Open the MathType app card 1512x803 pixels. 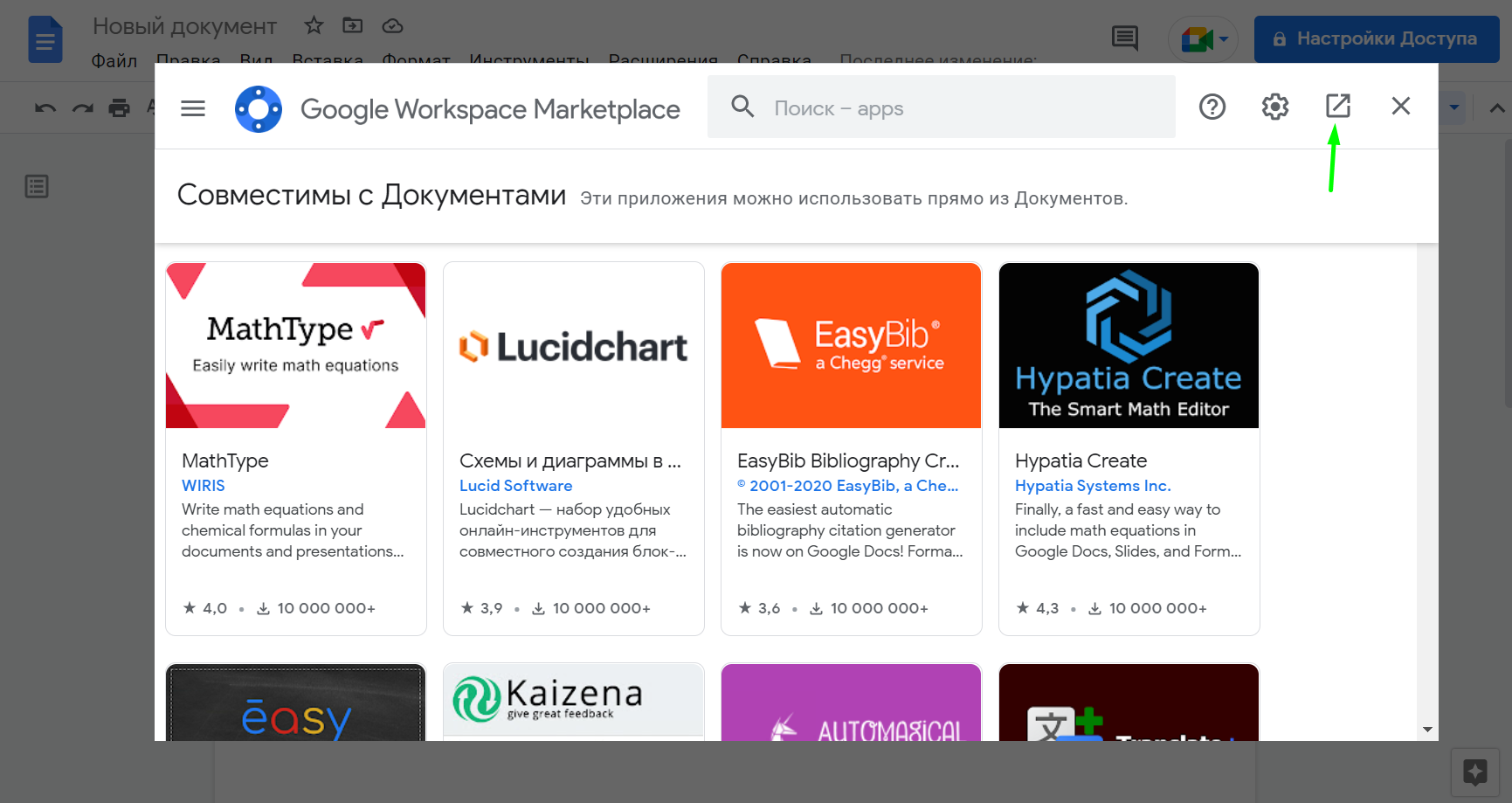pyautogui.click(x=296, y=448)
